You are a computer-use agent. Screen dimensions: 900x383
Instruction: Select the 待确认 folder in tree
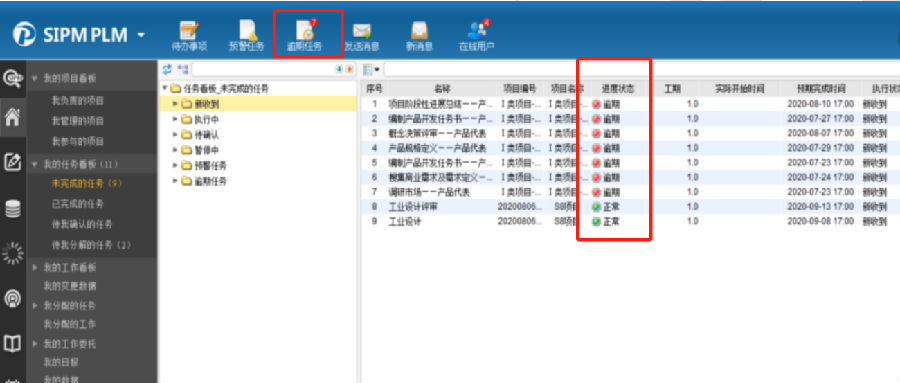click(x=207, y=135)
